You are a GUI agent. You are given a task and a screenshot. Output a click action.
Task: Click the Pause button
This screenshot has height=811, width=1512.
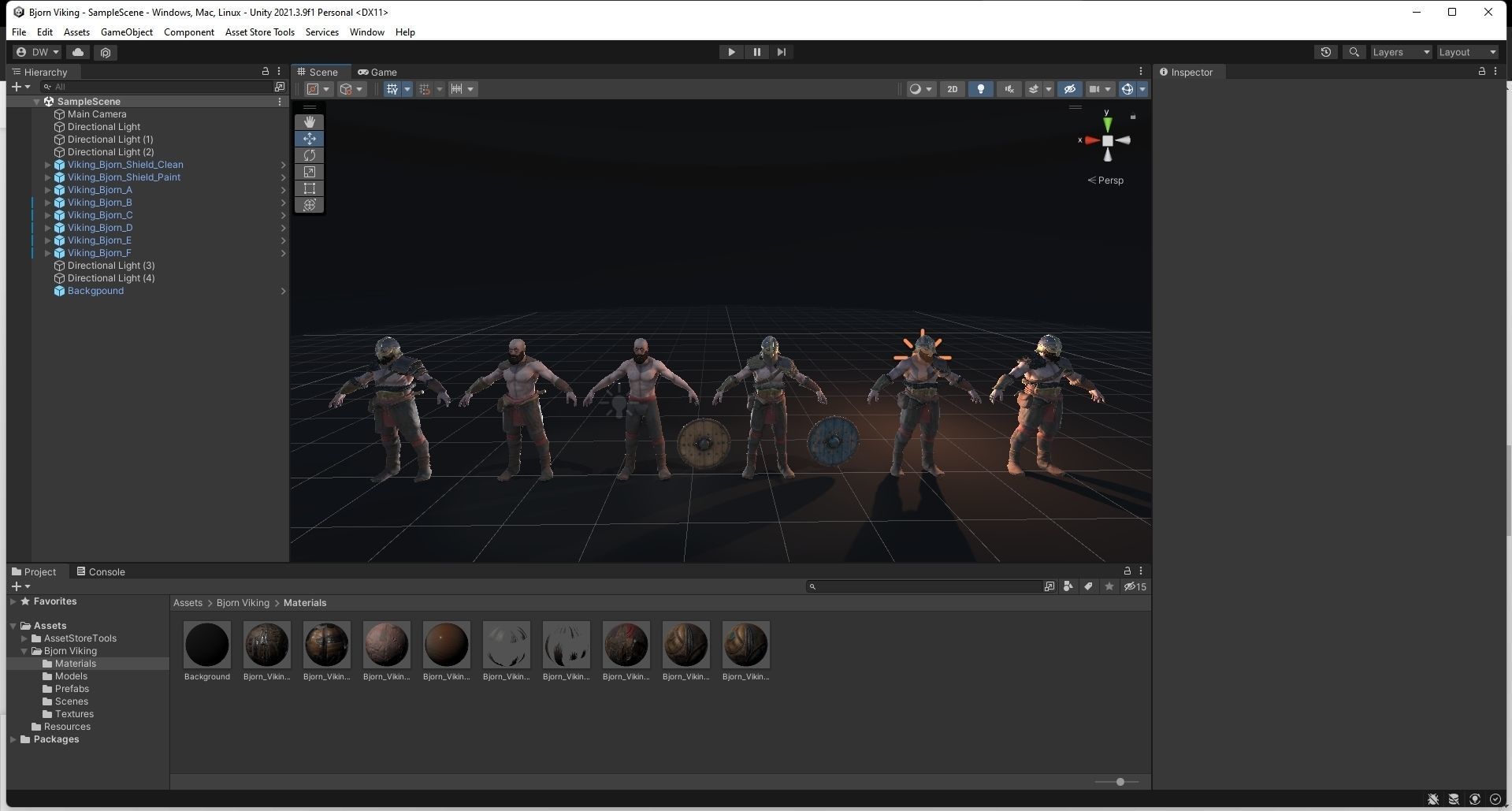(x=756, y=52)
